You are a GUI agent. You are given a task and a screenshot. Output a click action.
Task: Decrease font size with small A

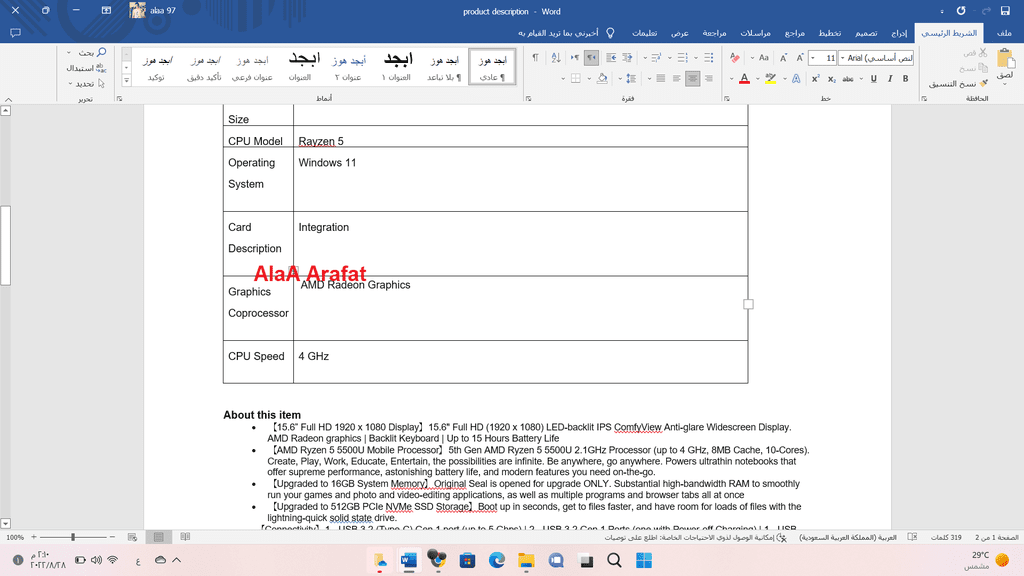pyautogui.click(x=784, y=57)
